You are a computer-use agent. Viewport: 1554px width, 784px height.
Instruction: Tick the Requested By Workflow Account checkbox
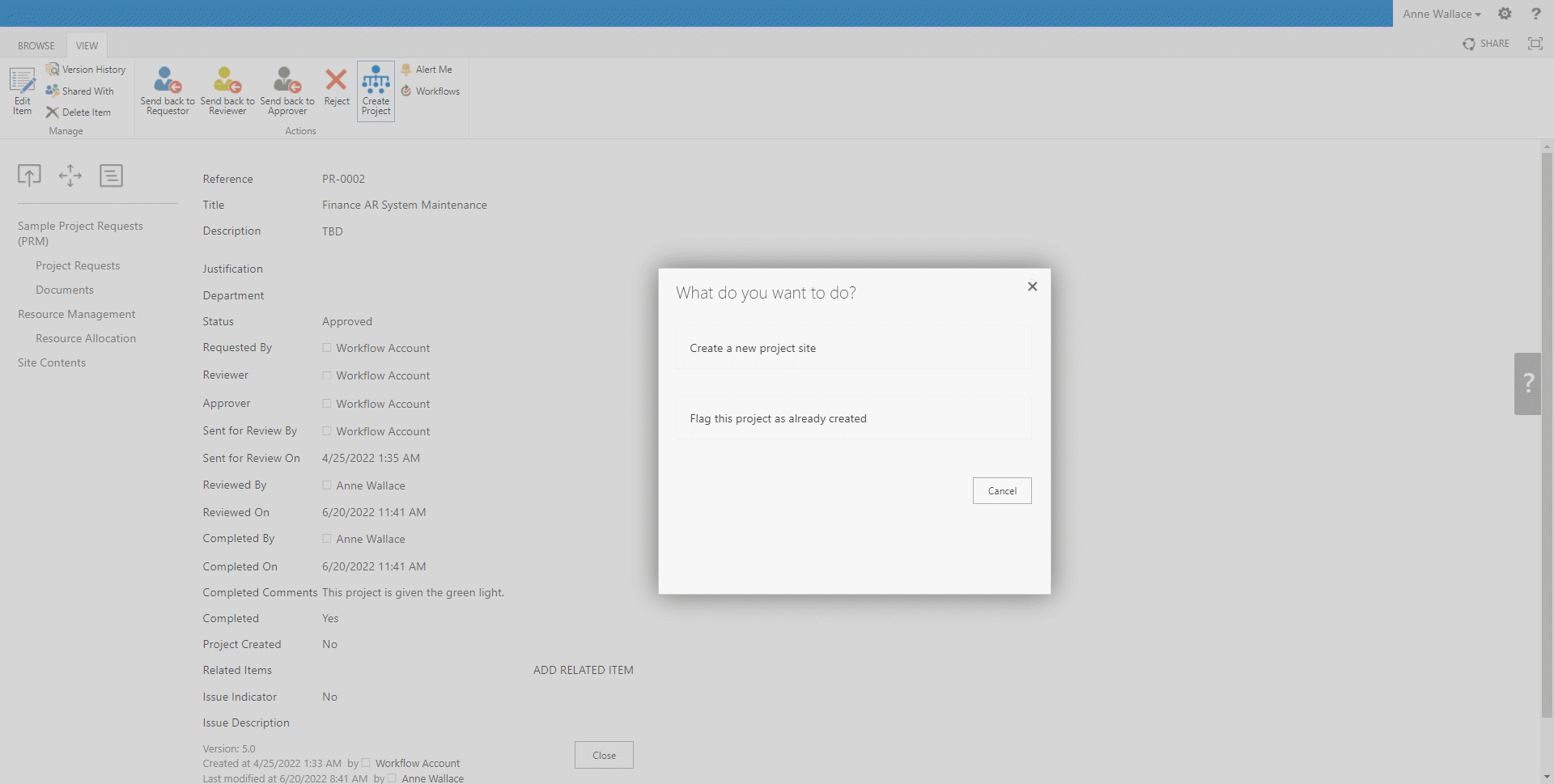pos(327,348)
